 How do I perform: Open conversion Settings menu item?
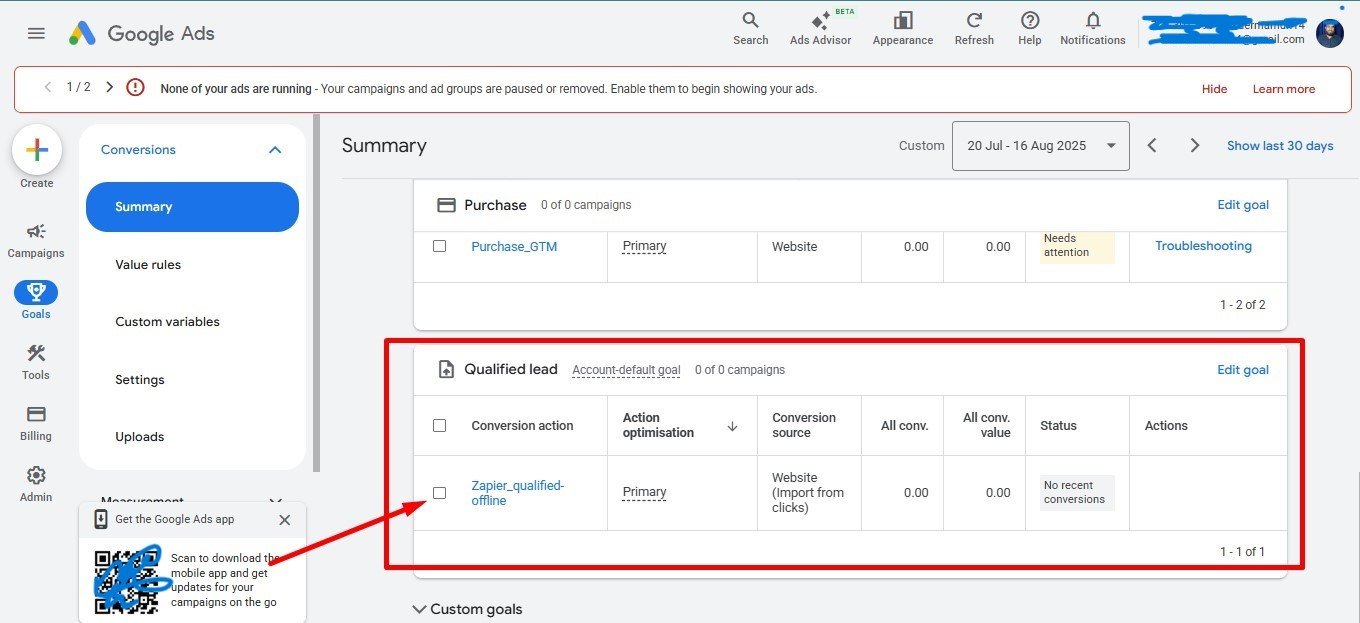pos(140,380)
